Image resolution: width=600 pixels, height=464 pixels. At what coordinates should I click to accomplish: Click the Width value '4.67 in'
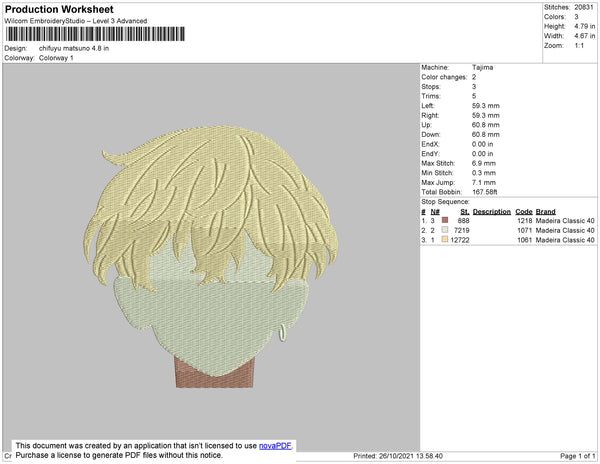[x=584, y=36]
